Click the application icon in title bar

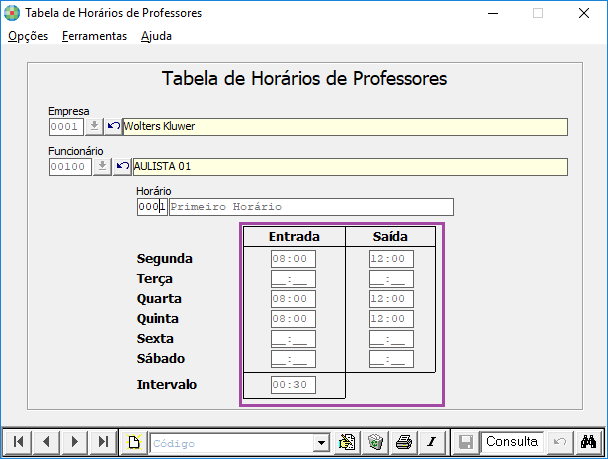coord(12,13)
